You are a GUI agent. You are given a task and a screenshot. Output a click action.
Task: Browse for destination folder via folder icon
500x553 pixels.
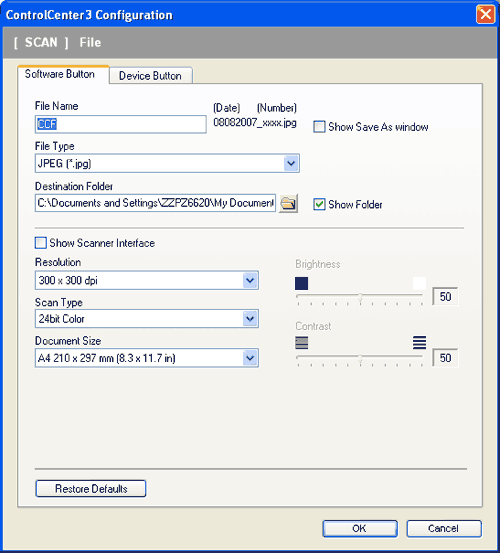(x=288, y=203)
